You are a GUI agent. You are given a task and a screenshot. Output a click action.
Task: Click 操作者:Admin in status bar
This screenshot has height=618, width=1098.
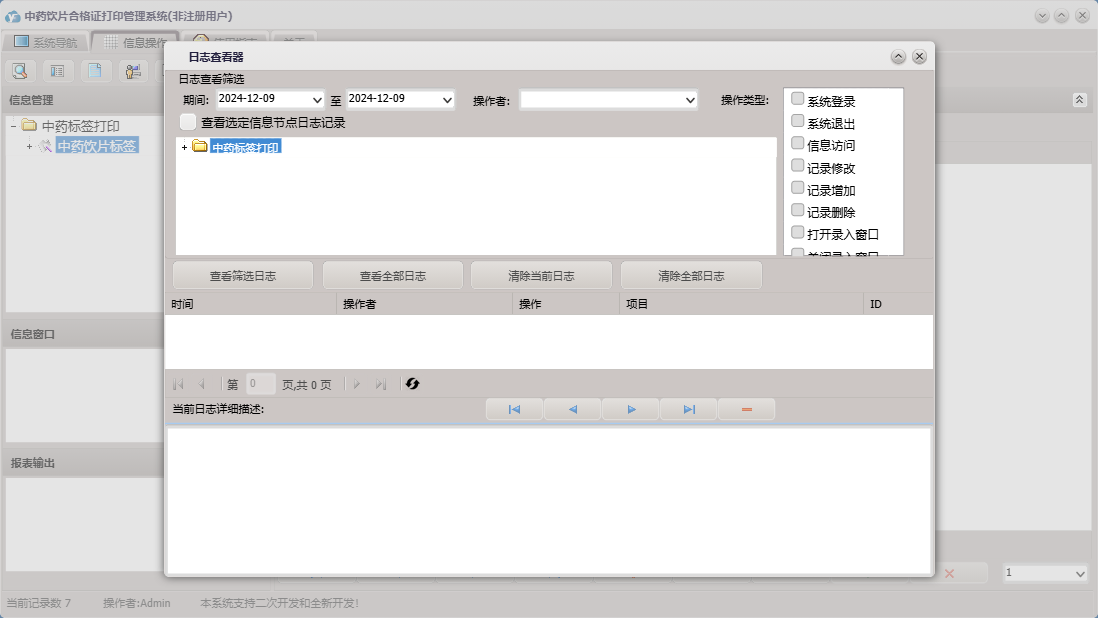(137, 603)
